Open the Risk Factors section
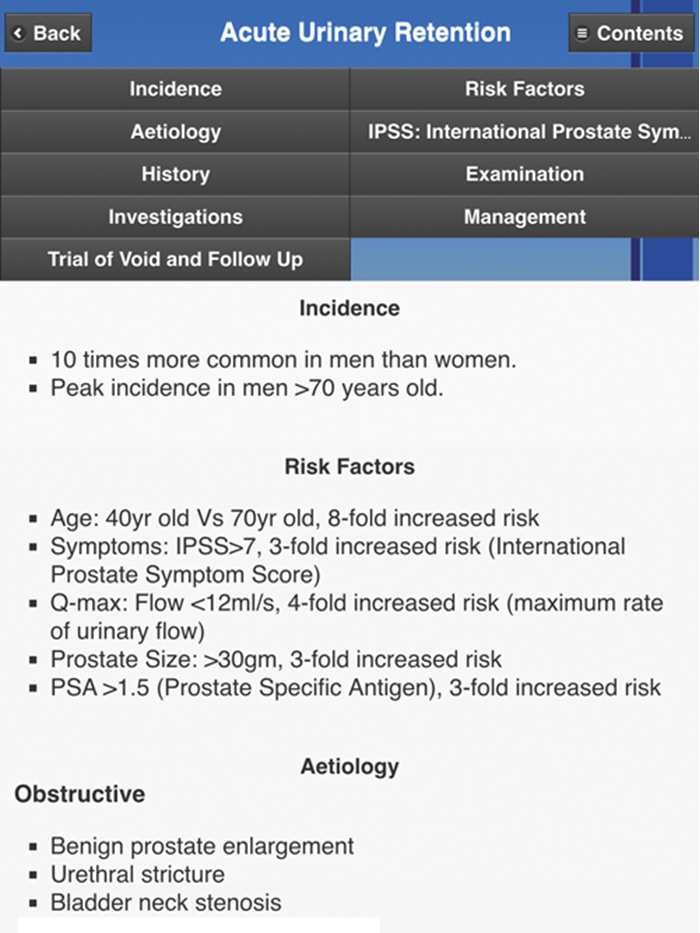 524,89
